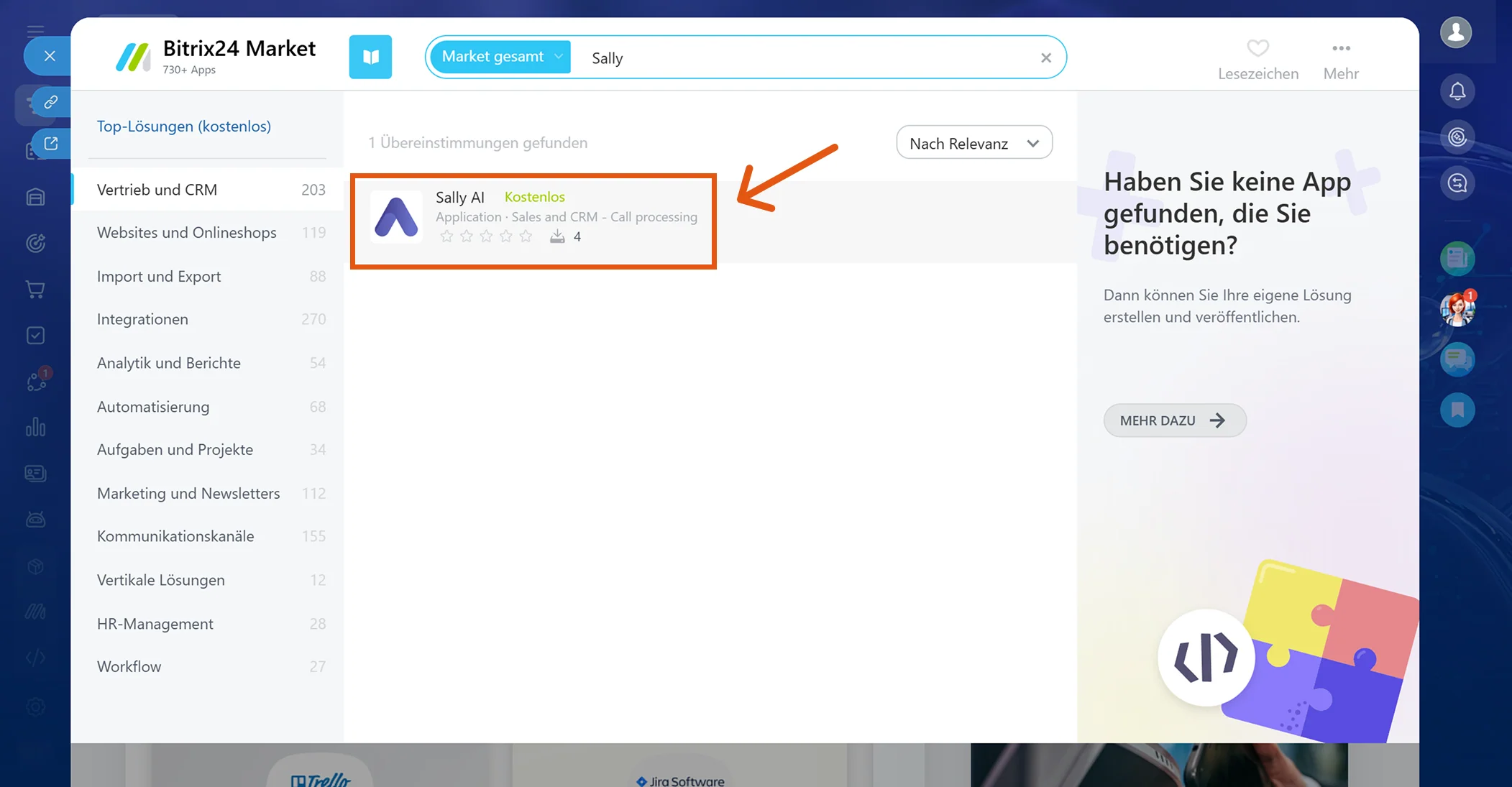Open the blue book catalog icon
The image size is (1512, 787).
pyautogui.click(x=370, y=57)
